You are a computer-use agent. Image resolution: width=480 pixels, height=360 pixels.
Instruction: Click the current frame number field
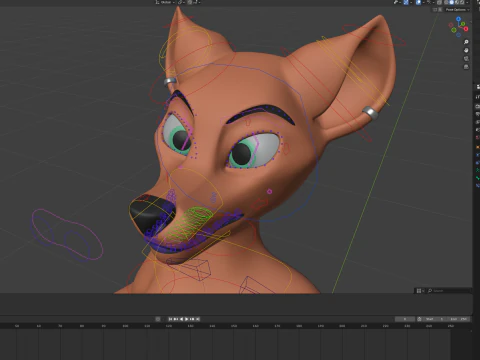(405, 319)
